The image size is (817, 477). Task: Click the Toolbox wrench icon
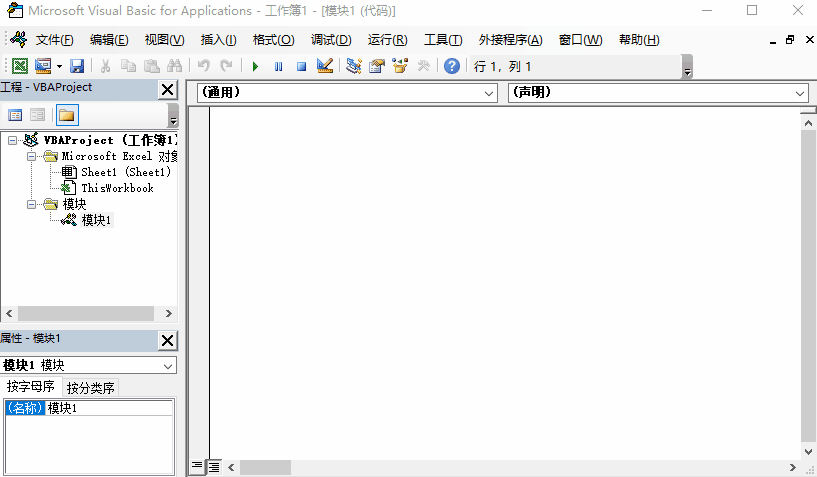point(423,66)
